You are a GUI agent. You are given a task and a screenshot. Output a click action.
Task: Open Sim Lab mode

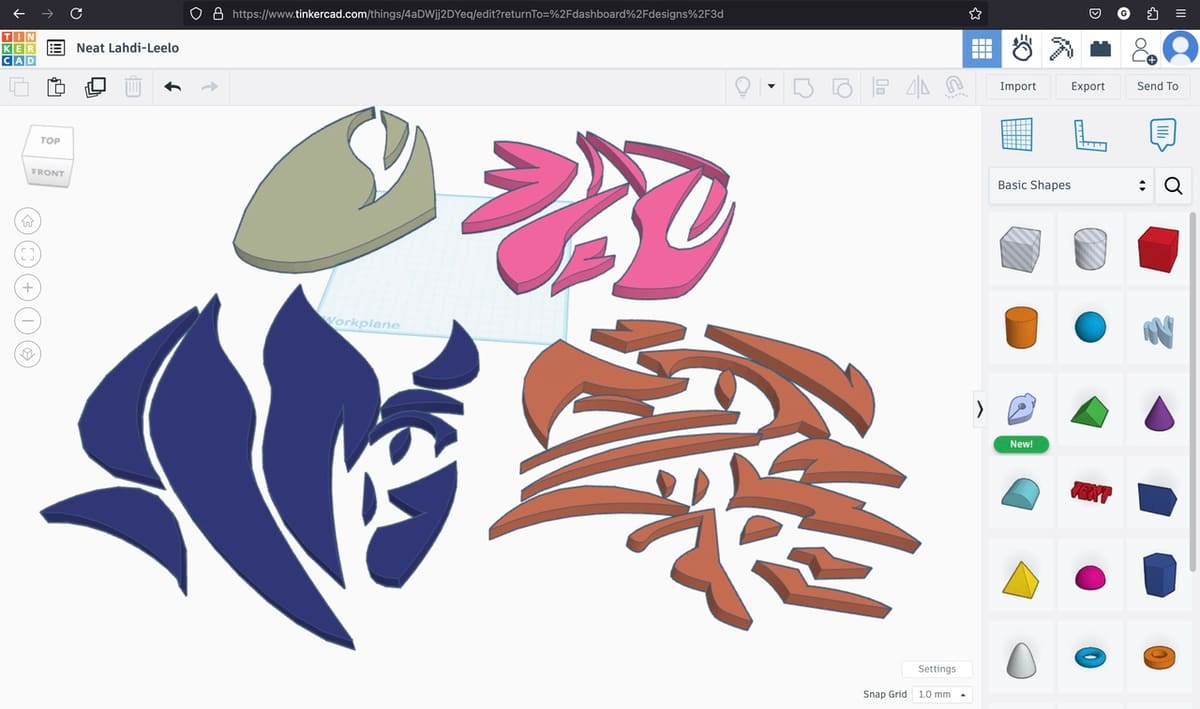[x=1021, y=48]
